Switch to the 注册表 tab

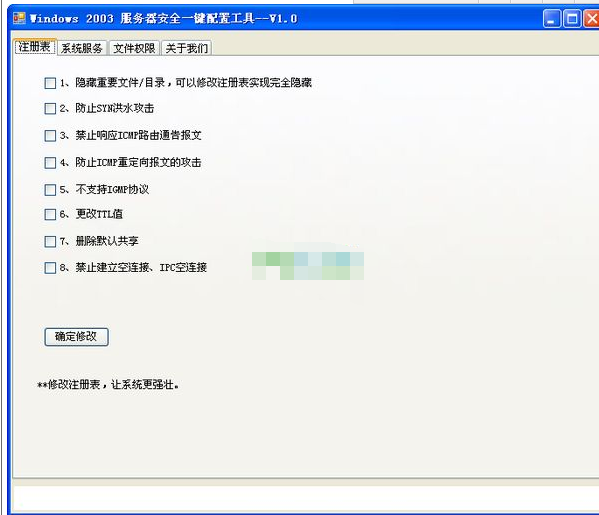tap(34, 47)
